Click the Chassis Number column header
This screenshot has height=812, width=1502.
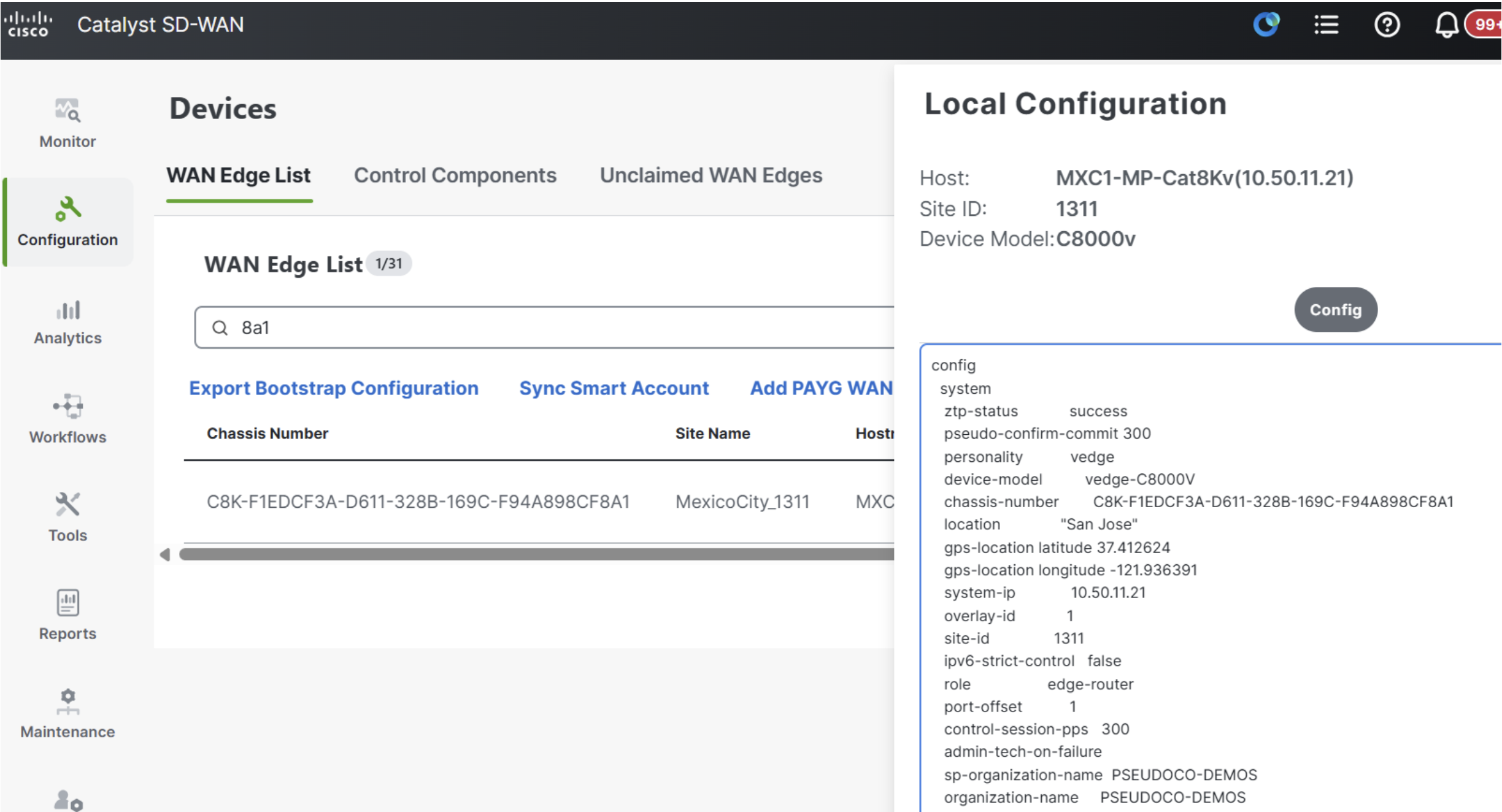268,434
